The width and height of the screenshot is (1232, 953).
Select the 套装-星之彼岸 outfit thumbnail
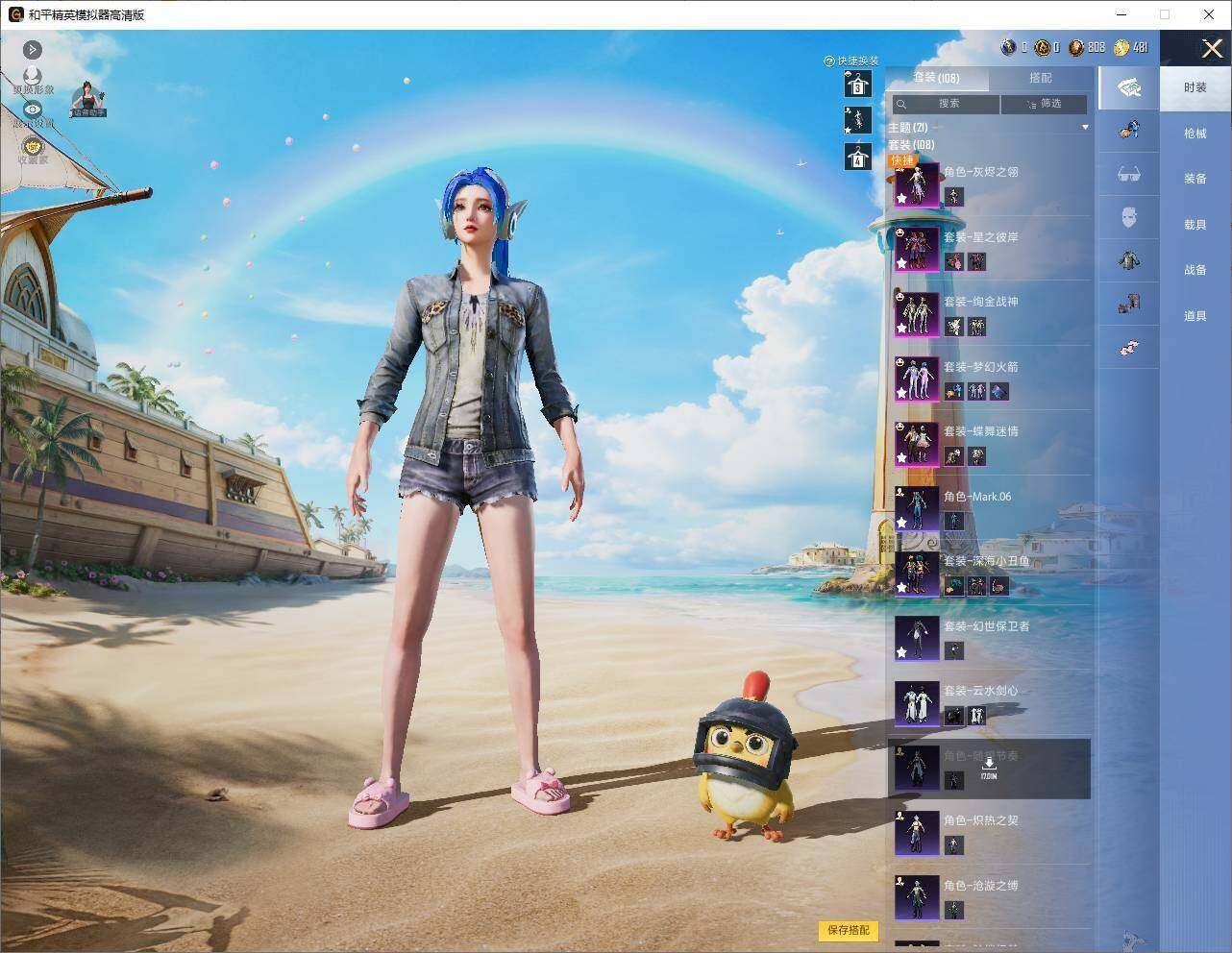917,250
